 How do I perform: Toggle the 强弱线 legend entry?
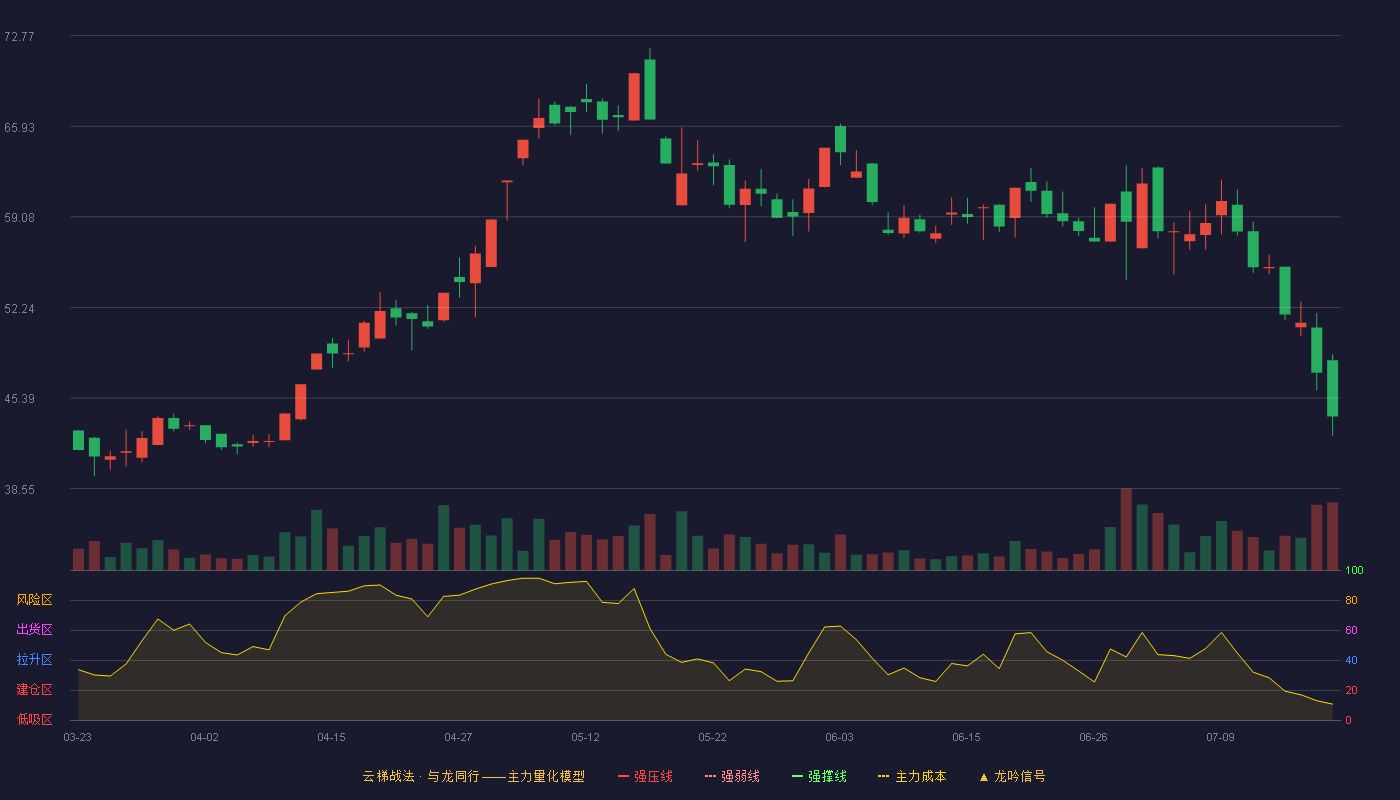(x=732, y=776)
